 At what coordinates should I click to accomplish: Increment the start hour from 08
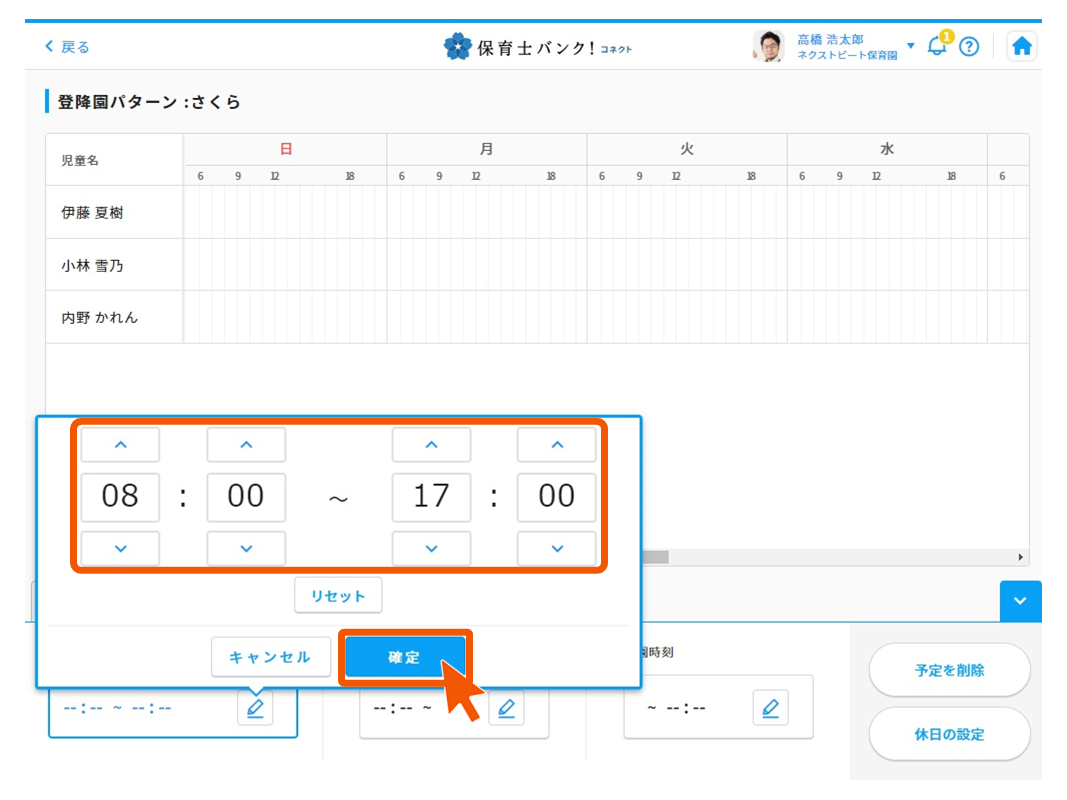[x=120, y=444]
